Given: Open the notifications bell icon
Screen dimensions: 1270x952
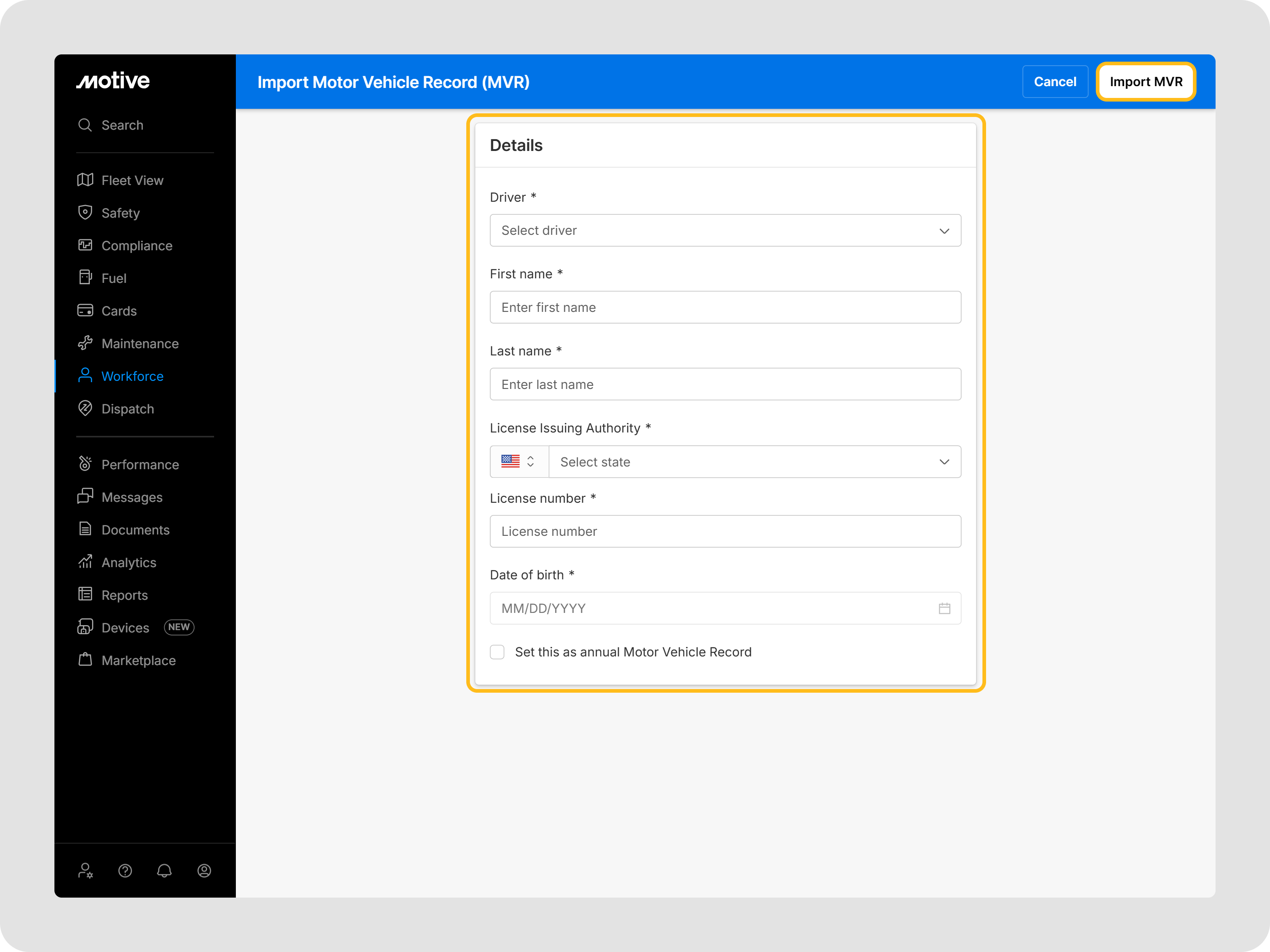Looking at the screenshot, I should tap(164, 870).
